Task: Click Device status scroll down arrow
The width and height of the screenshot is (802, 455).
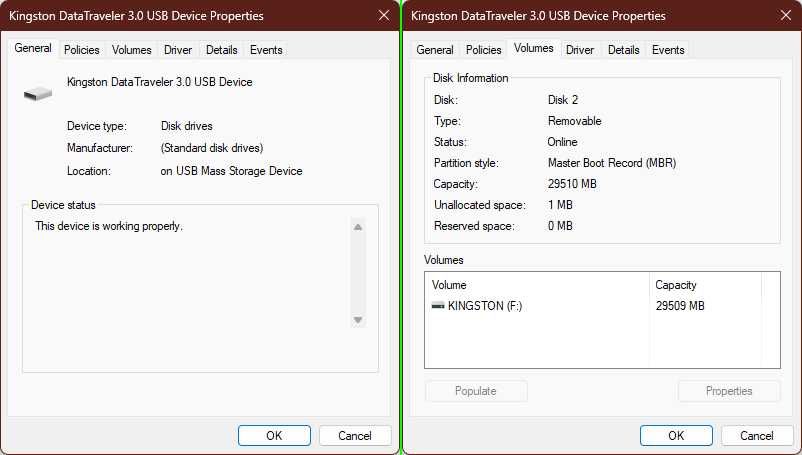Action: point(358,320)
